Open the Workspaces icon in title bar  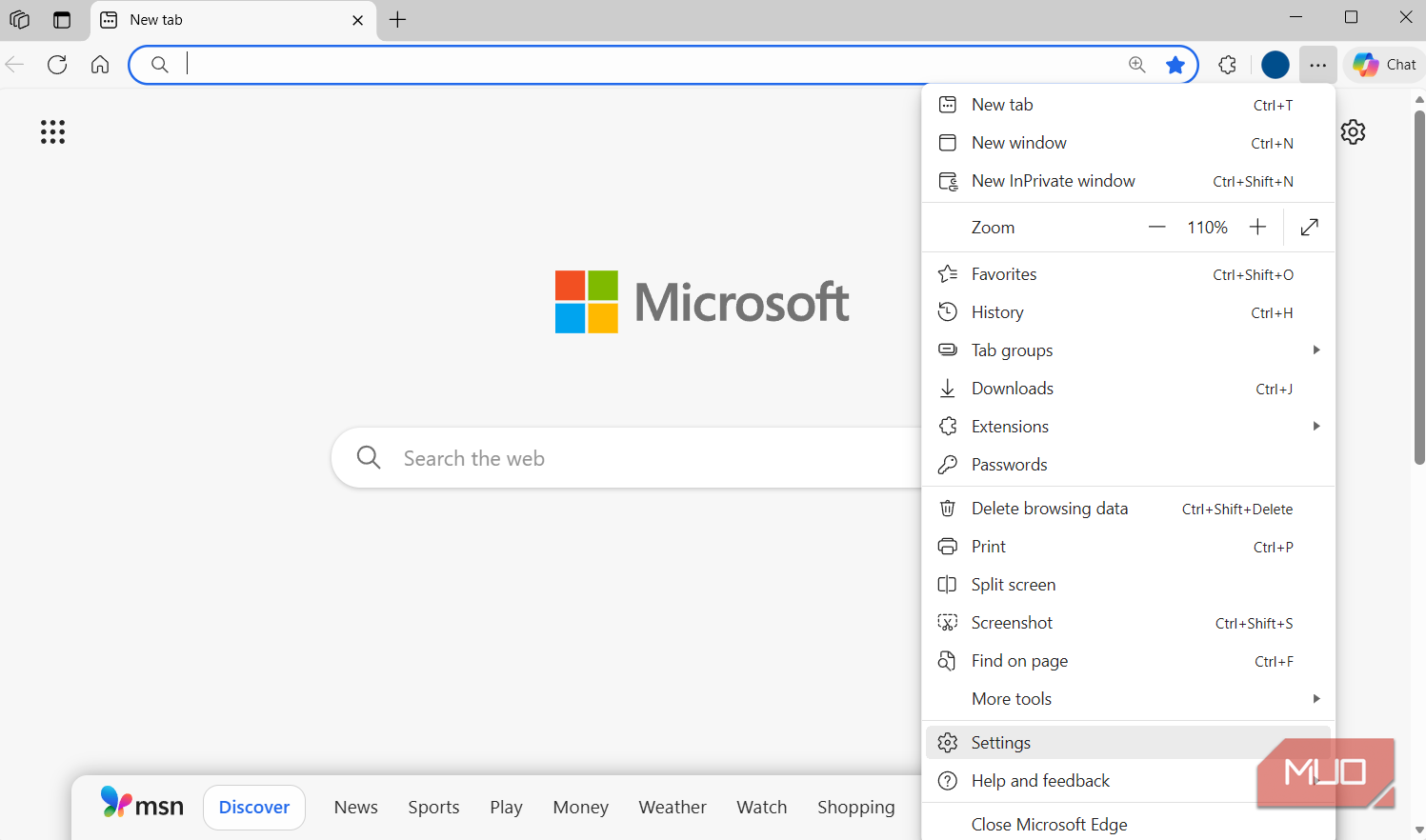coord(19,19)
